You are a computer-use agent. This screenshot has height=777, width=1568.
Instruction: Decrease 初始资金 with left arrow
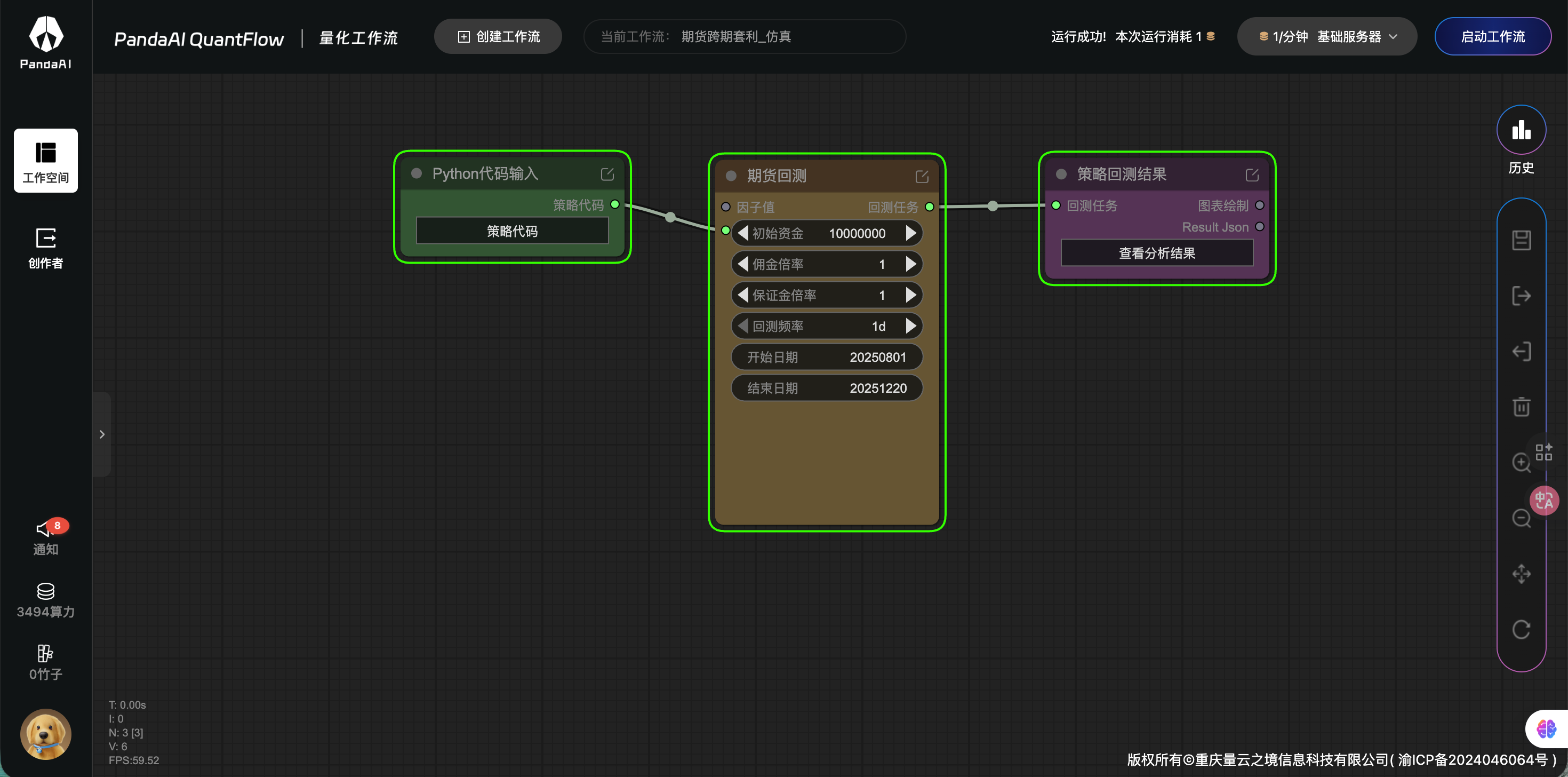(x=742, y=233)
